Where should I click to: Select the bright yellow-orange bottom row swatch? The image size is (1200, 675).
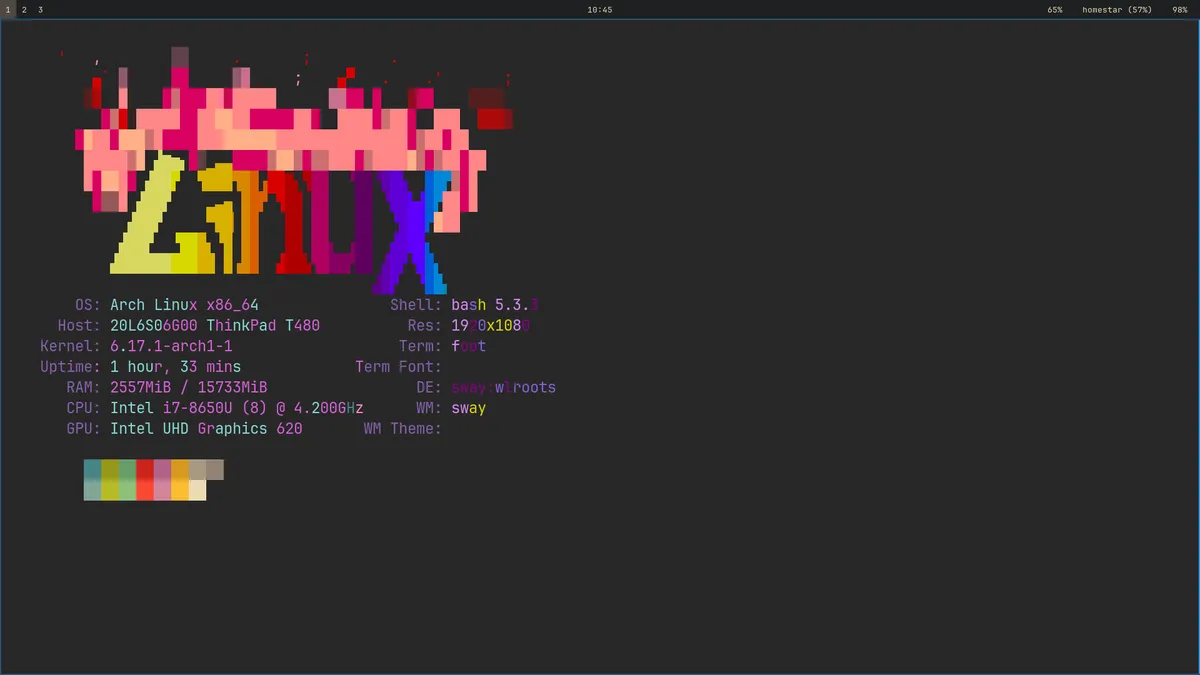[x=180, y=490]
